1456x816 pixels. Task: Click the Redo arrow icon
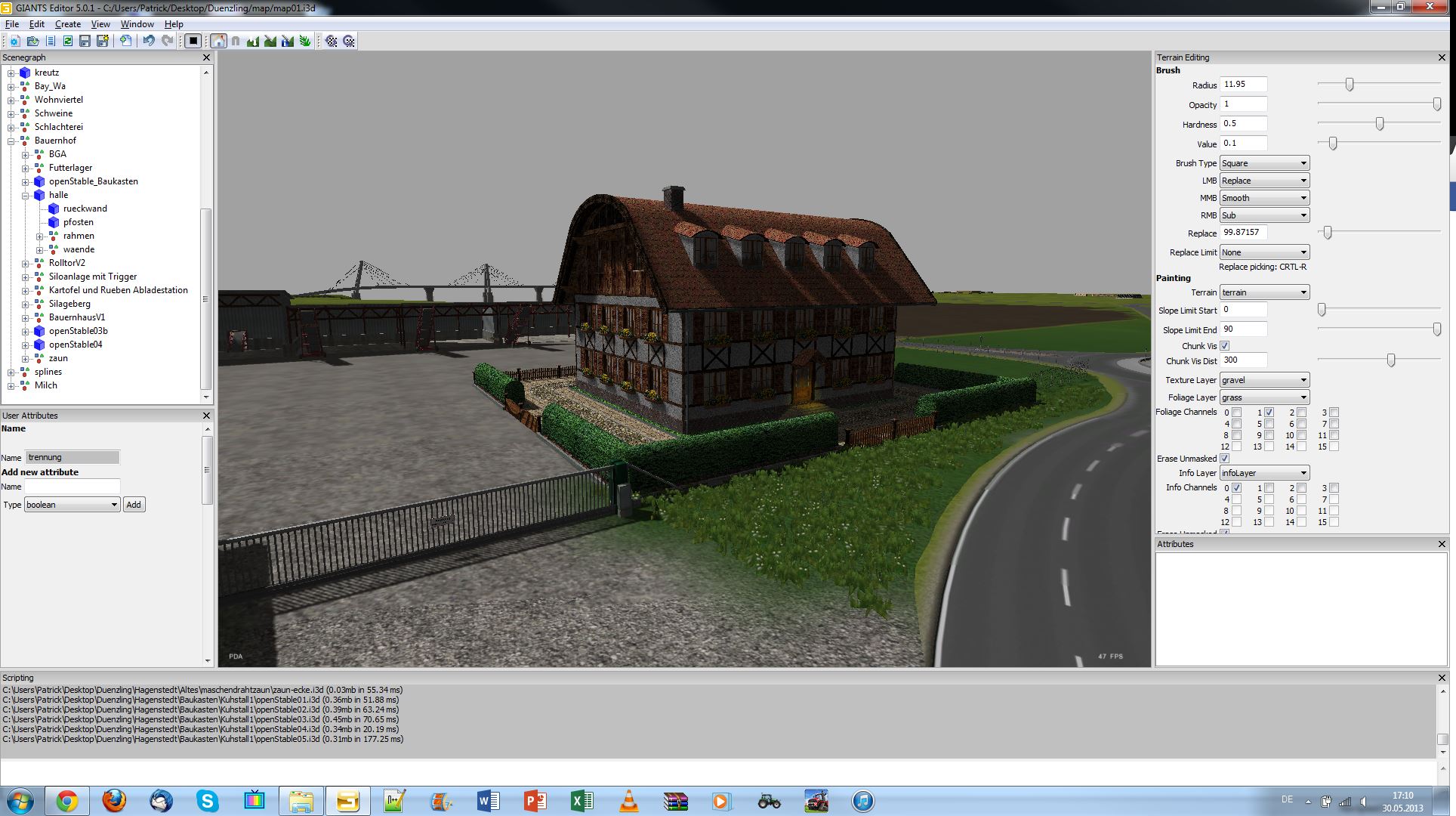[x=167, y=41]
